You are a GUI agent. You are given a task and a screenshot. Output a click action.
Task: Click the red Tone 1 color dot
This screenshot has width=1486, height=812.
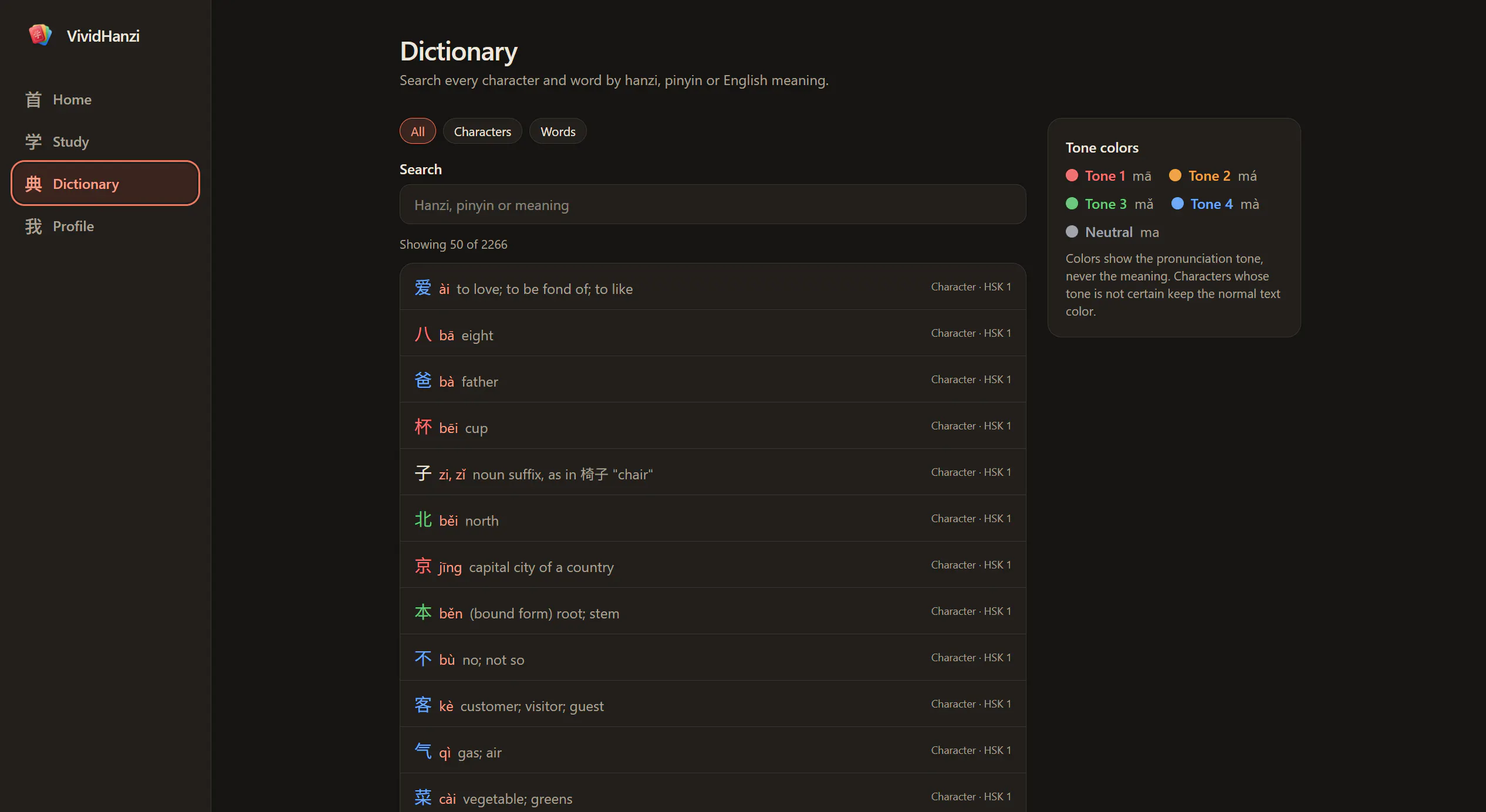pyautogui.click(x=1072, y=175)
